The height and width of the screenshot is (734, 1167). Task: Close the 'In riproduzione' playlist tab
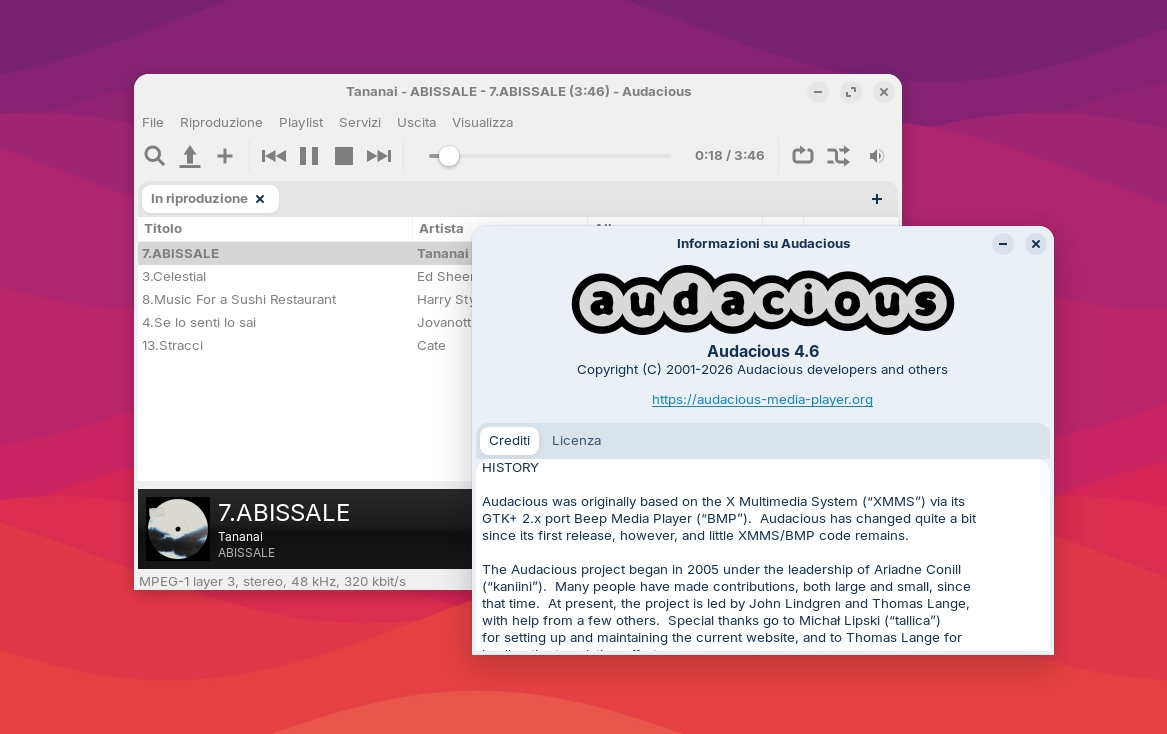click(x=260, y=199)
